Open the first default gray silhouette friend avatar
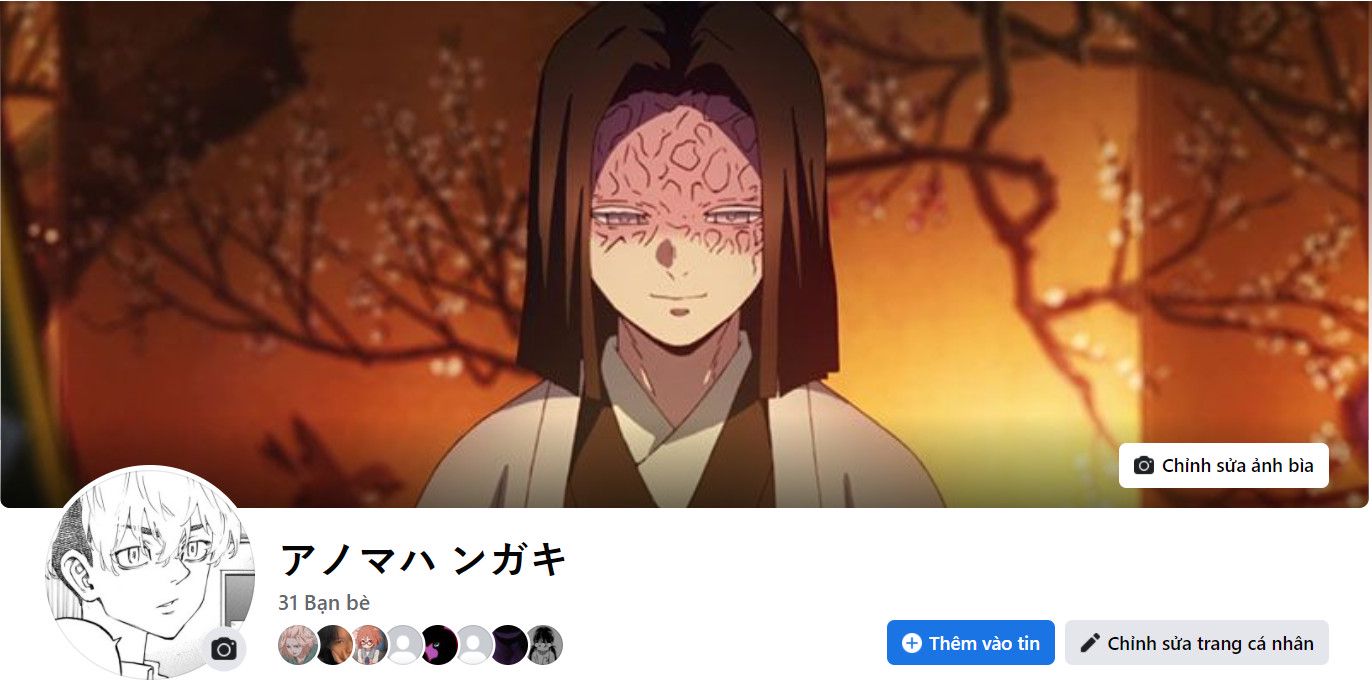 coord(404,645)
